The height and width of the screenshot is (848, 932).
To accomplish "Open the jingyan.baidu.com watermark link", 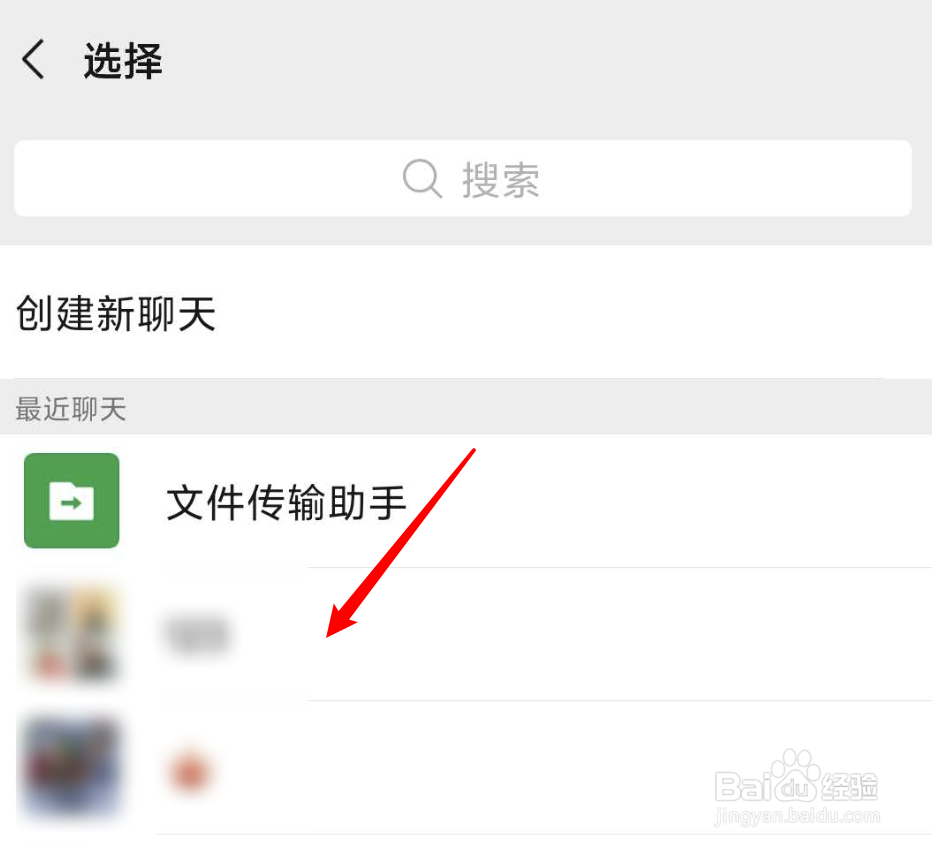I will click(x=797, y=816).
